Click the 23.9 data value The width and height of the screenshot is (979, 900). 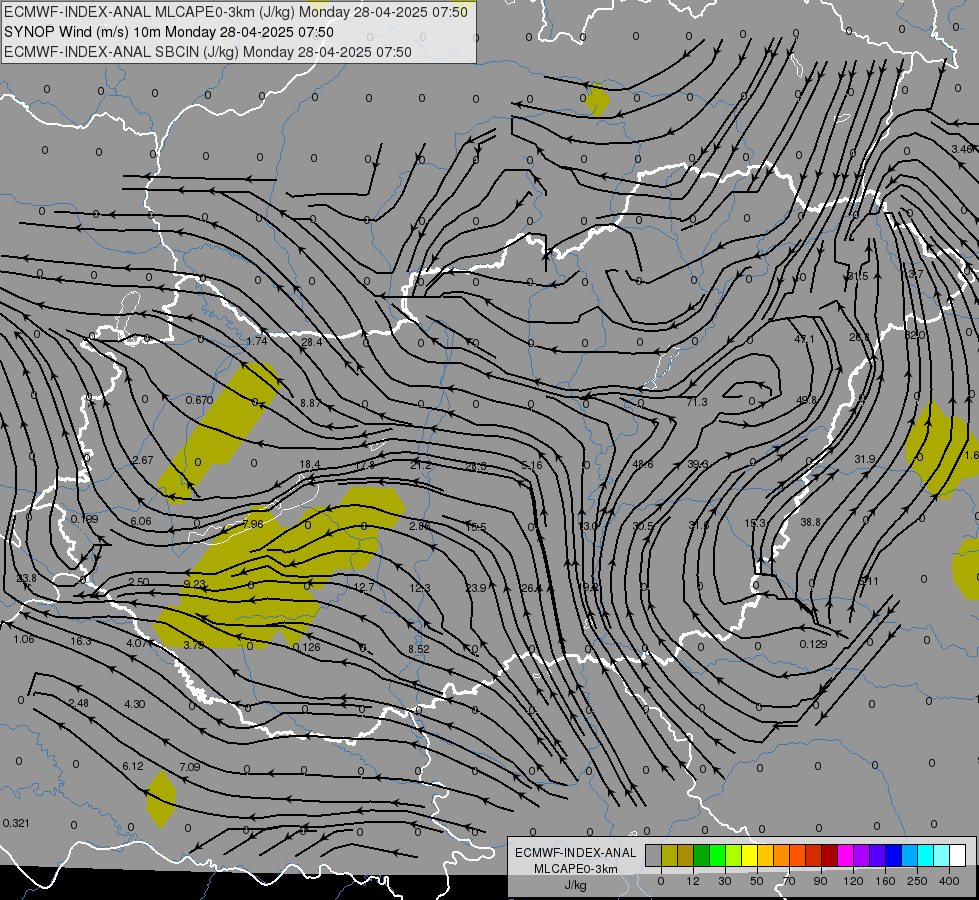(x=476, y=588)
